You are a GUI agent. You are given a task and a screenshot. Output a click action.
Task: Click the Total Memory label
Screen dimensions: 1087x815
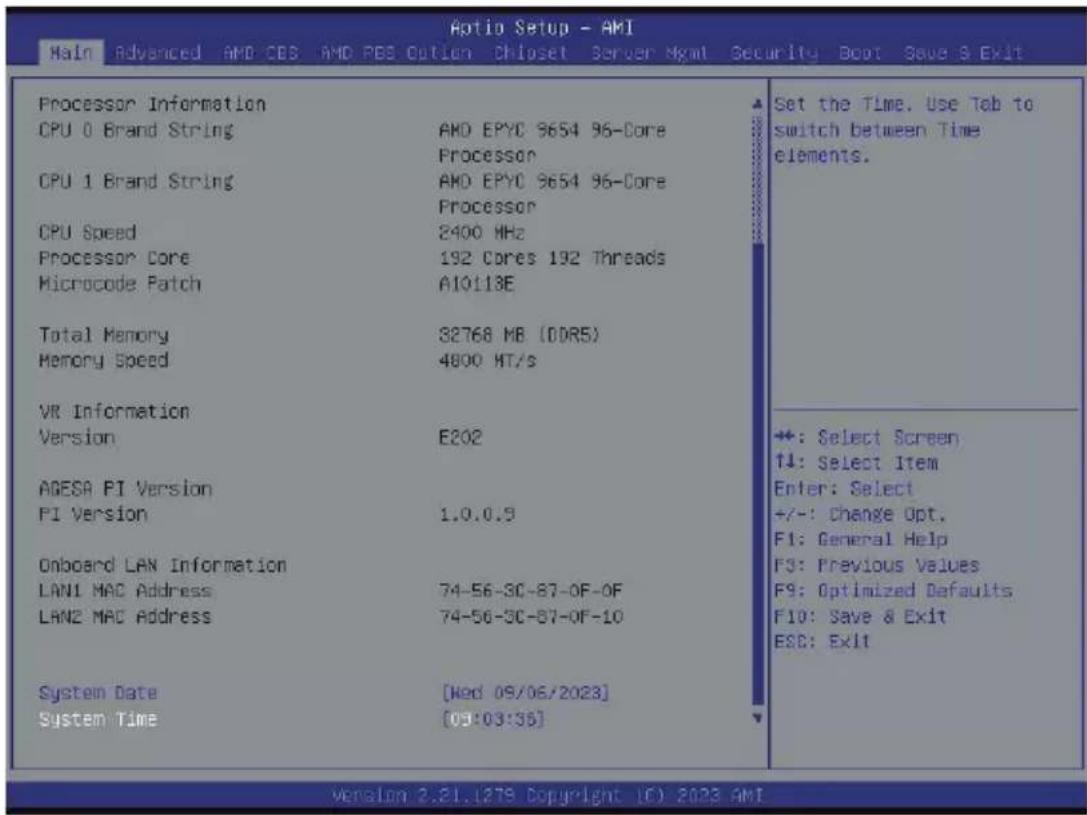click(x=103, y=335)
